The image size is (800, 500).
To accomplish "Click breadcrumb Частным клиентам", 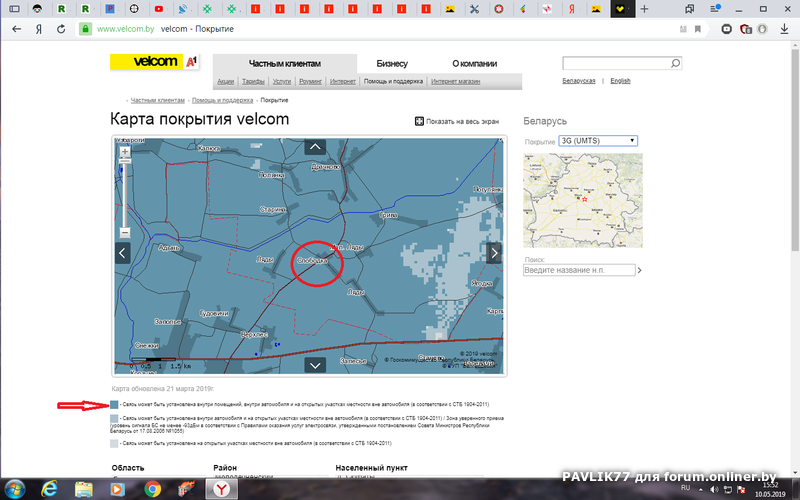I will [x=158, y=100].
